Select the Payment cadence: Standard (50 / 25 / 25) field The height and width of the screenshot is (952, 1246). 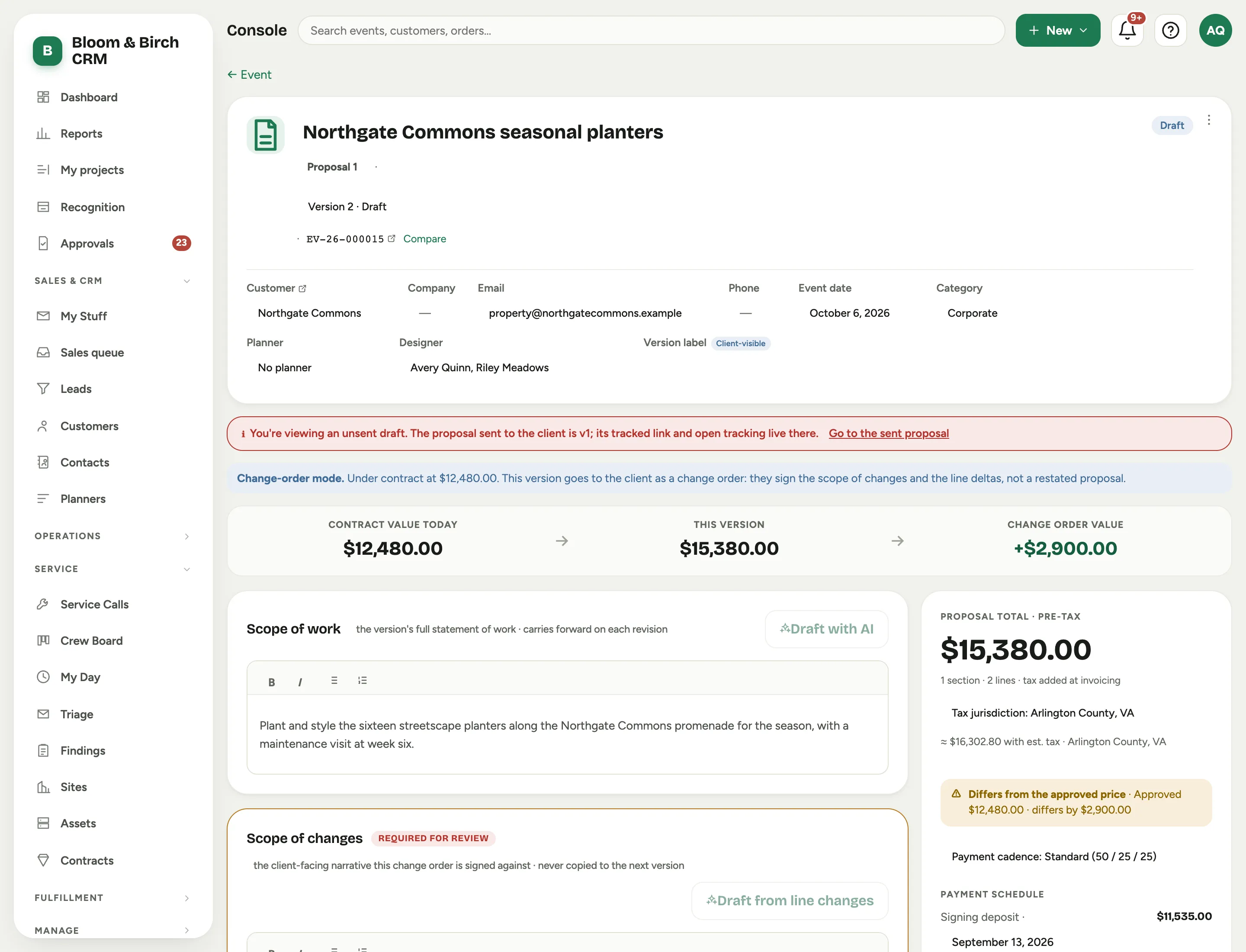pyautogui.click(x=1054, y=856)
